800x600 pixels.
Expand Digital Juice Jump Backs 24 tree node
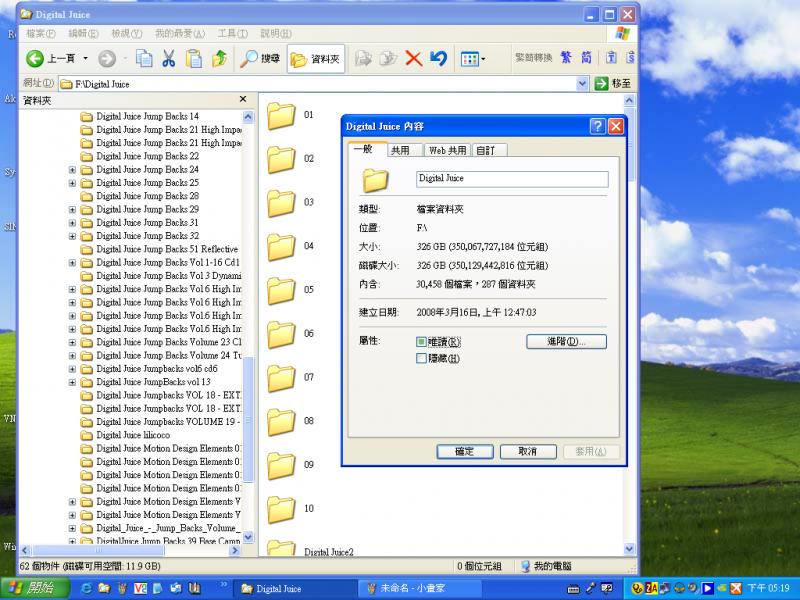point(72,170)
